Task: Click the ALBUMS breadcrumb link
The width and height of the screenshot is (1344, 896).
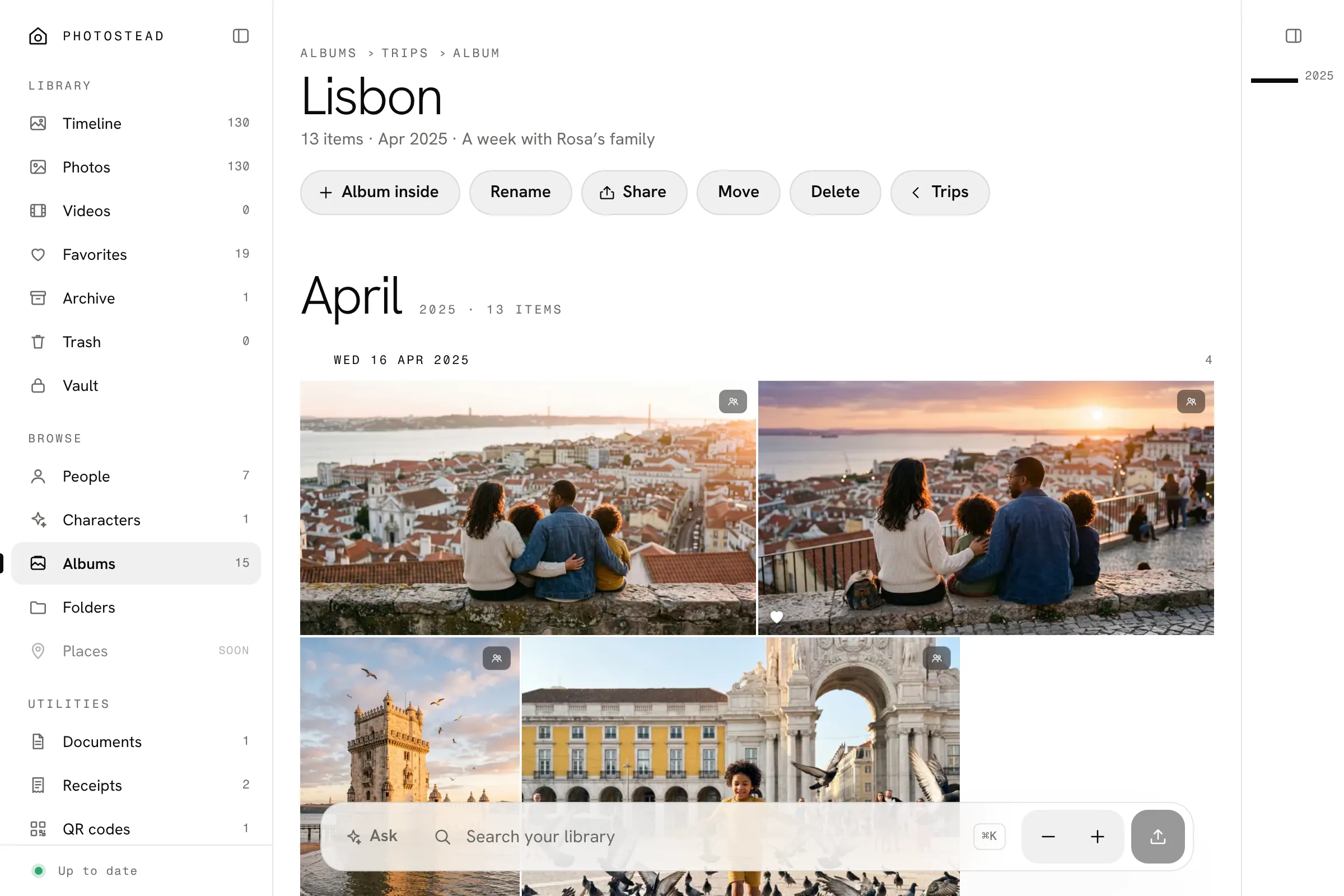Action: [x=329, y=53]
